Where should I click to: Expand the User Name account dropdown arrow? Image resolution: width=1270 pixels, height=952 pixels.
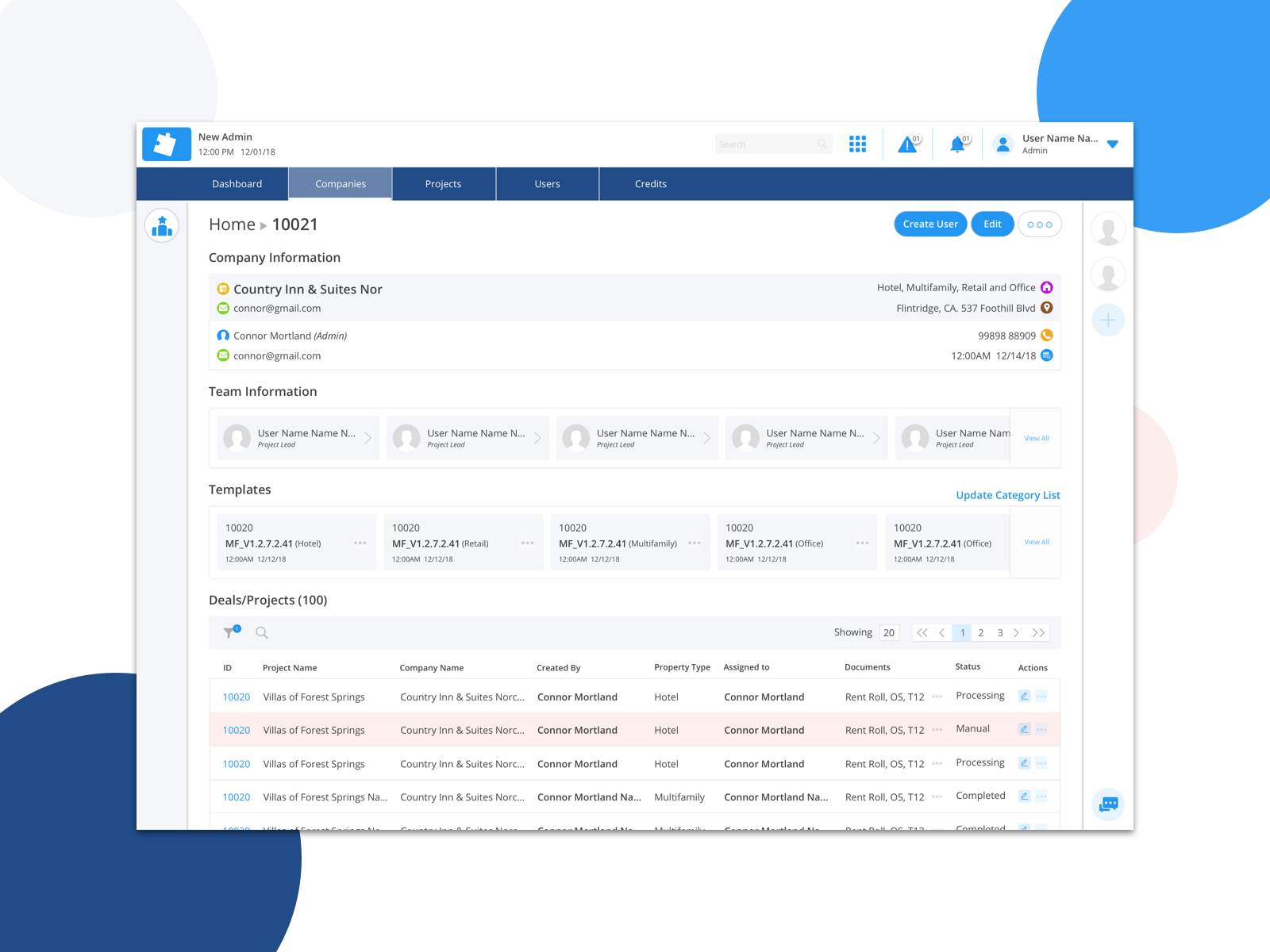[1113, 144]
